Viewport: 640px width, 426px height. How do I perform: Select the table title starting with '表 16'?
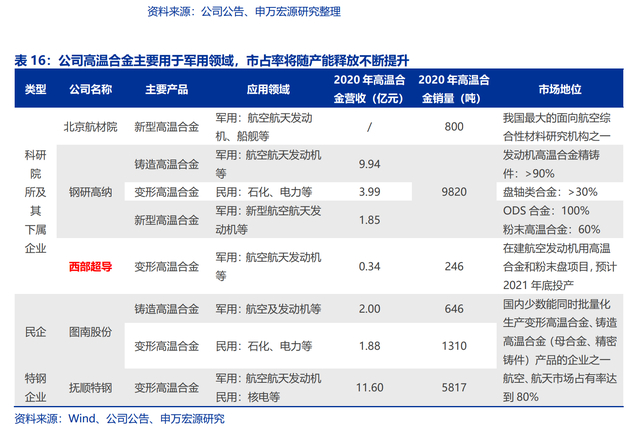pos(211,60)
